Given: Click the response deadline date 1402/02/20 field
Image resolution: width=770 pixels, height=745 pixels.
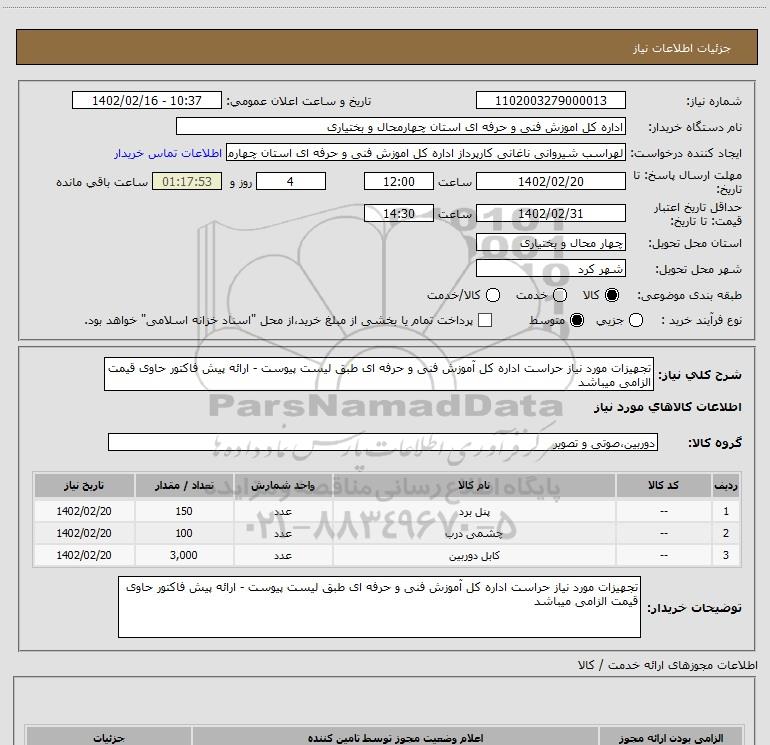Looking at the screenshot, I should coord(550,181).
